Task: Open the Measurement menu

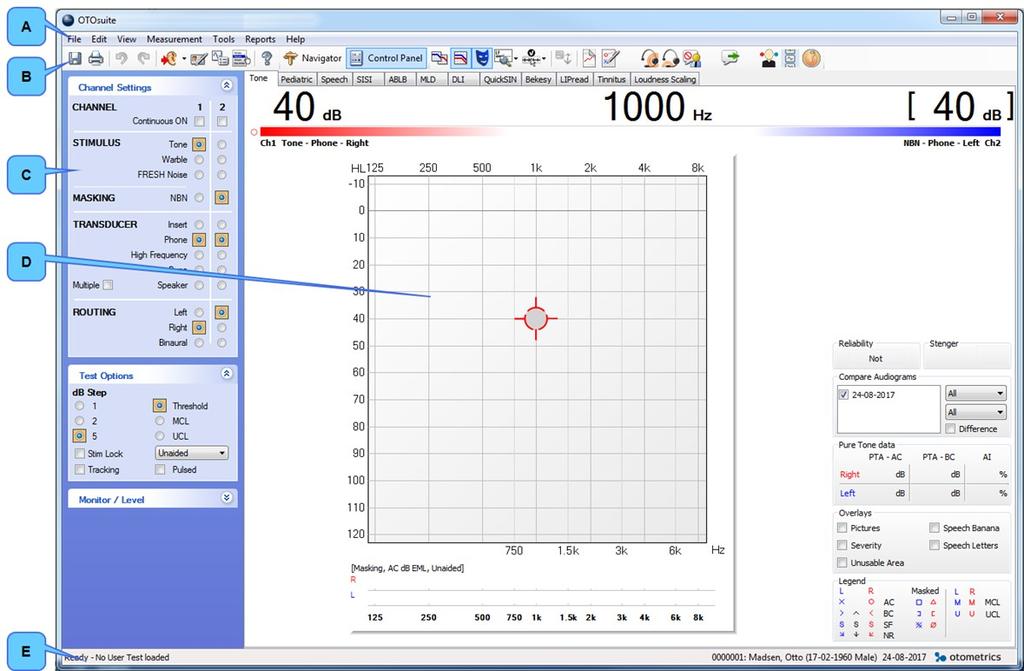Action: coord(174,39)
